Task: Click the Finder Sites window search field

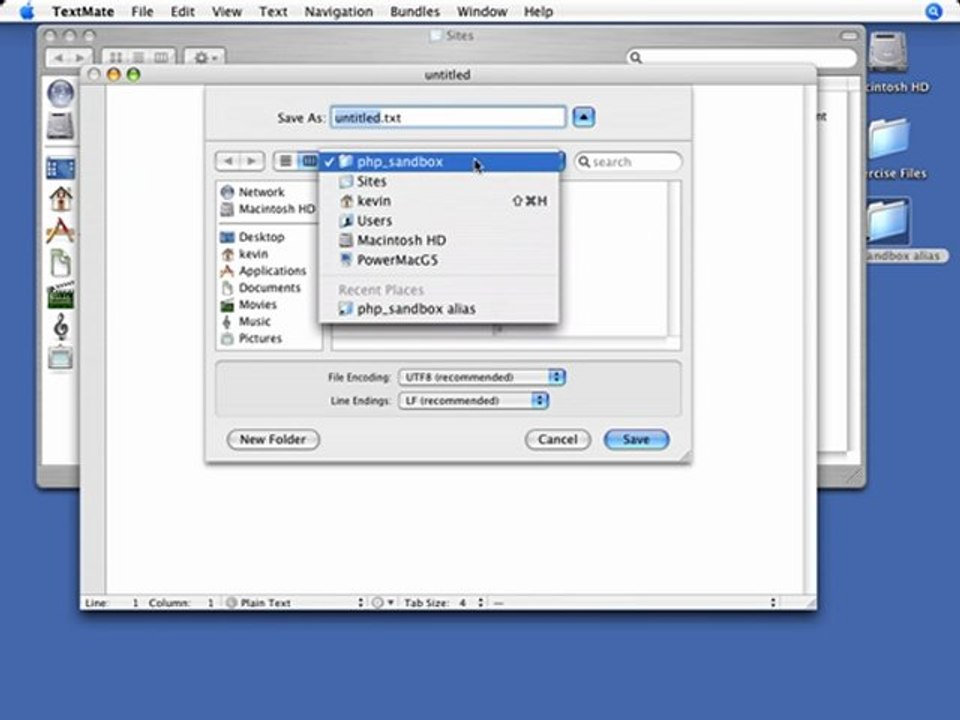Action: tap(741, 58)
